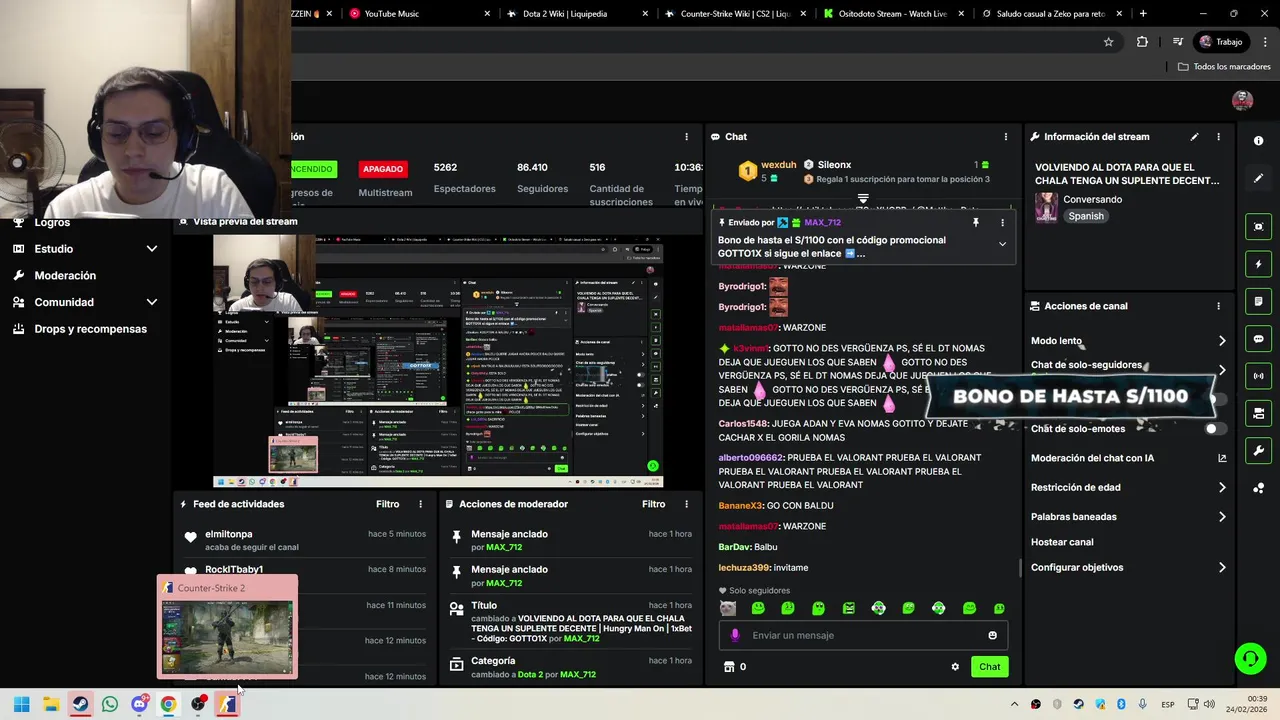Send message with the green Chat button

tap(989, 667)
